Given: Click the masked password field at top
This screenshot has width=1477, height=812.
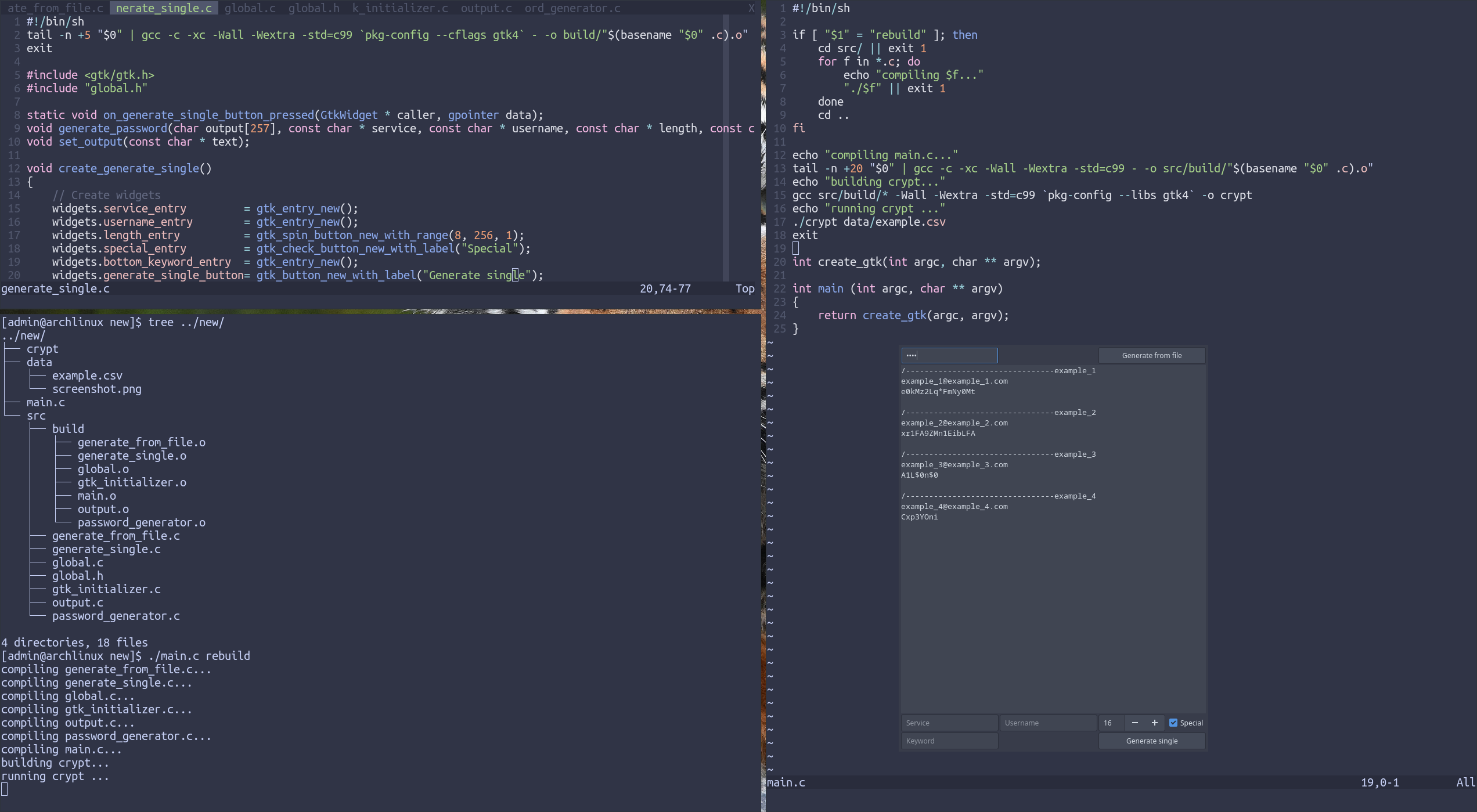Looking at the screenshot, I should [x=949, y=355].
